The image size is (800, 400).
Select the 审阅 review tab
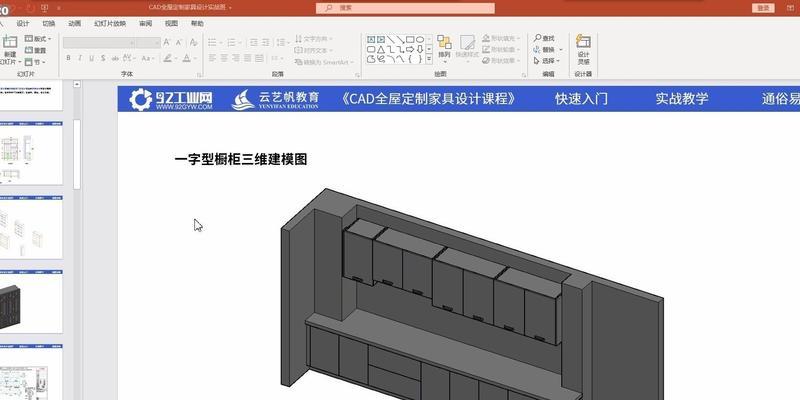[145, 23]
